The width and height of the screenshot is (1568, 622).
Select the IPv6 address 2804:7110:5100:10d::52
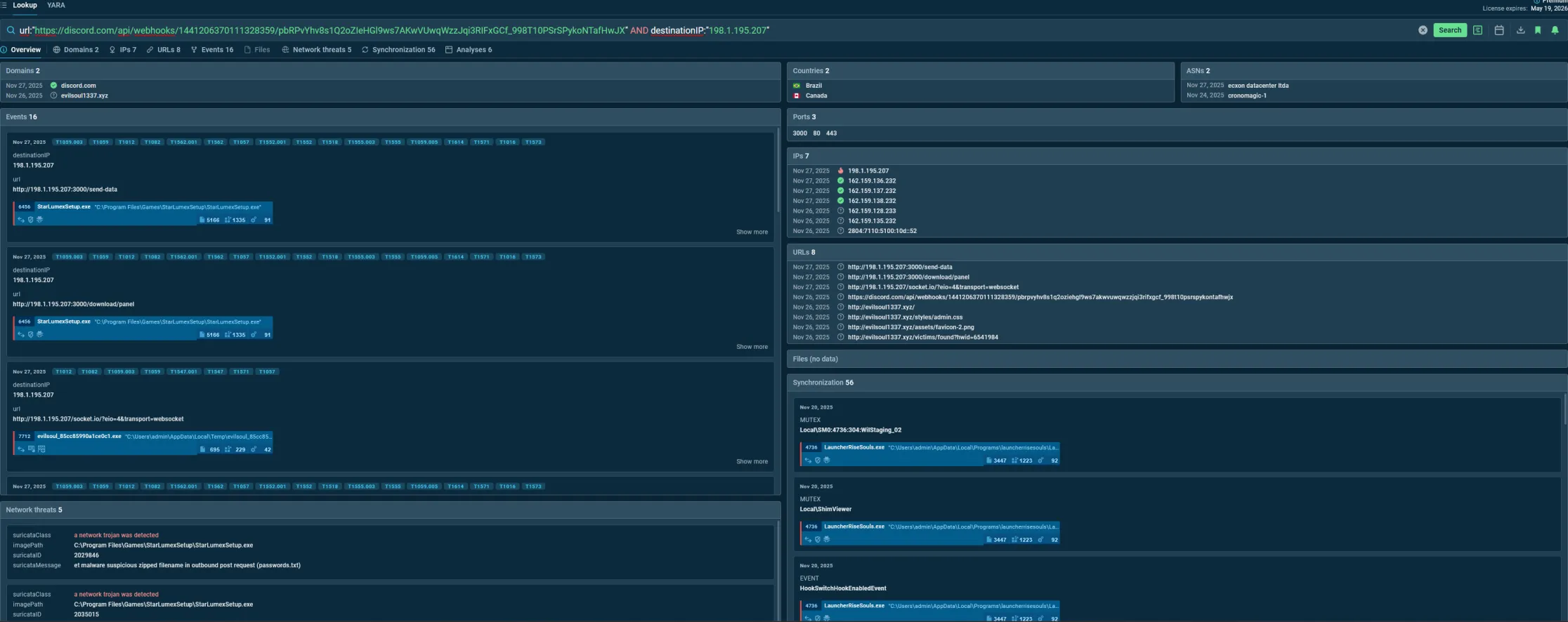882,231
